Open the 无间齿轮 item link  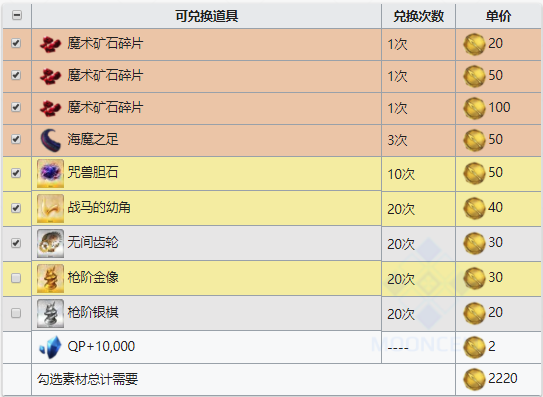pyautogui.click(x=93, y=242)
